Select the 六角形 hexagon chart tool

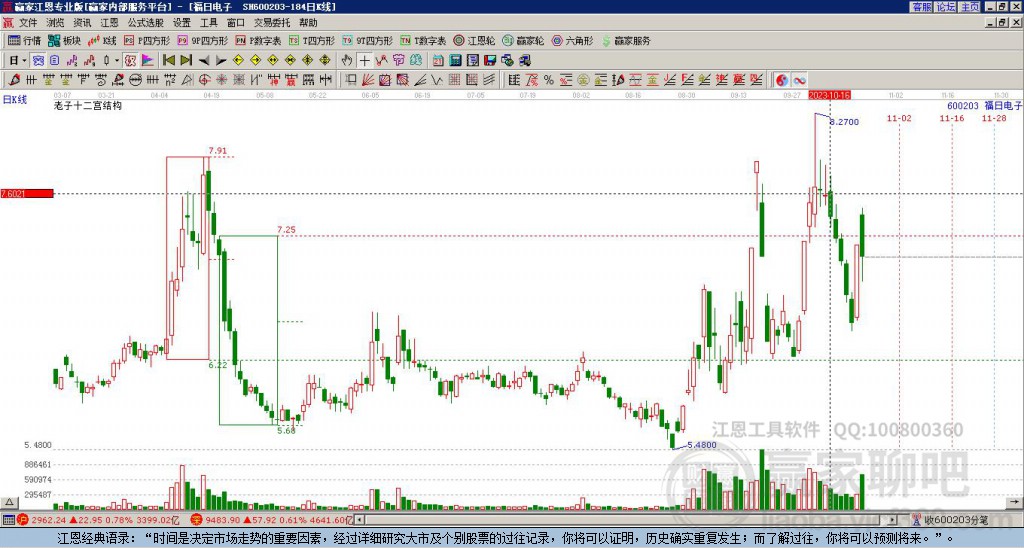[x=572, y=41]
